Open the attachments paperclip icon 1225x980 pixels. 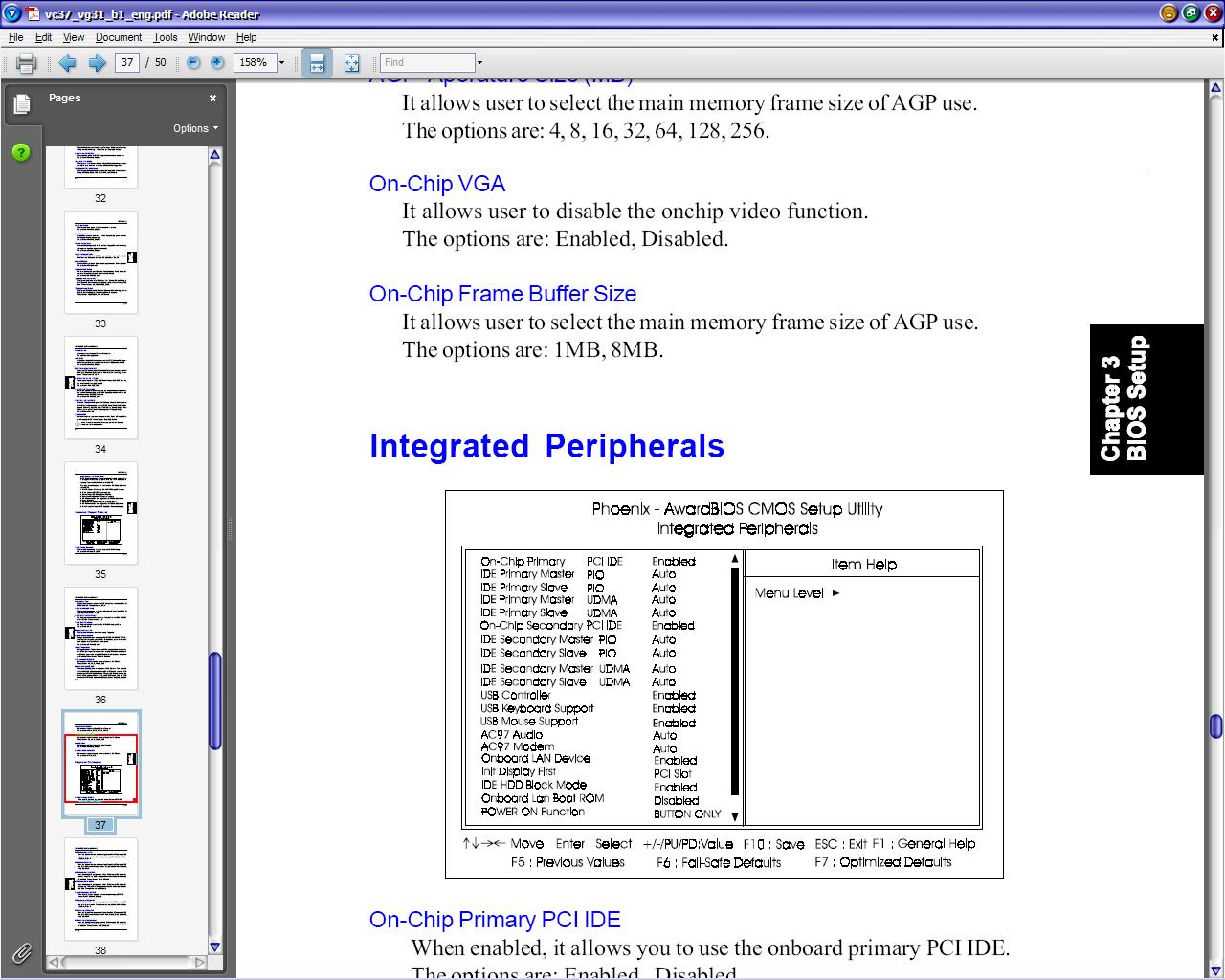[x=21, y=952]
